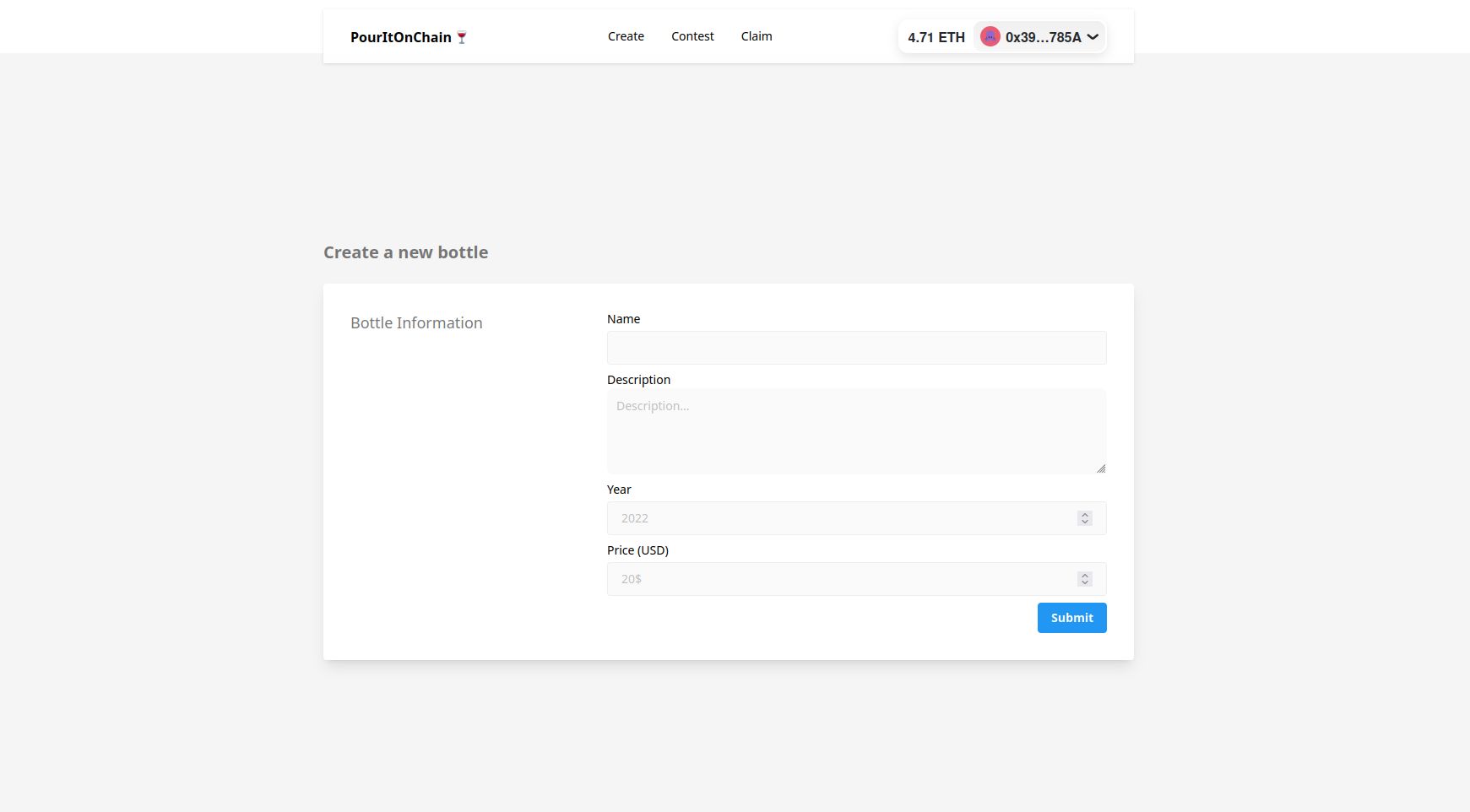1470x812 pixels.
Task: Click the 'Create a new bottle' heading
Action: [x=405, y=252]
